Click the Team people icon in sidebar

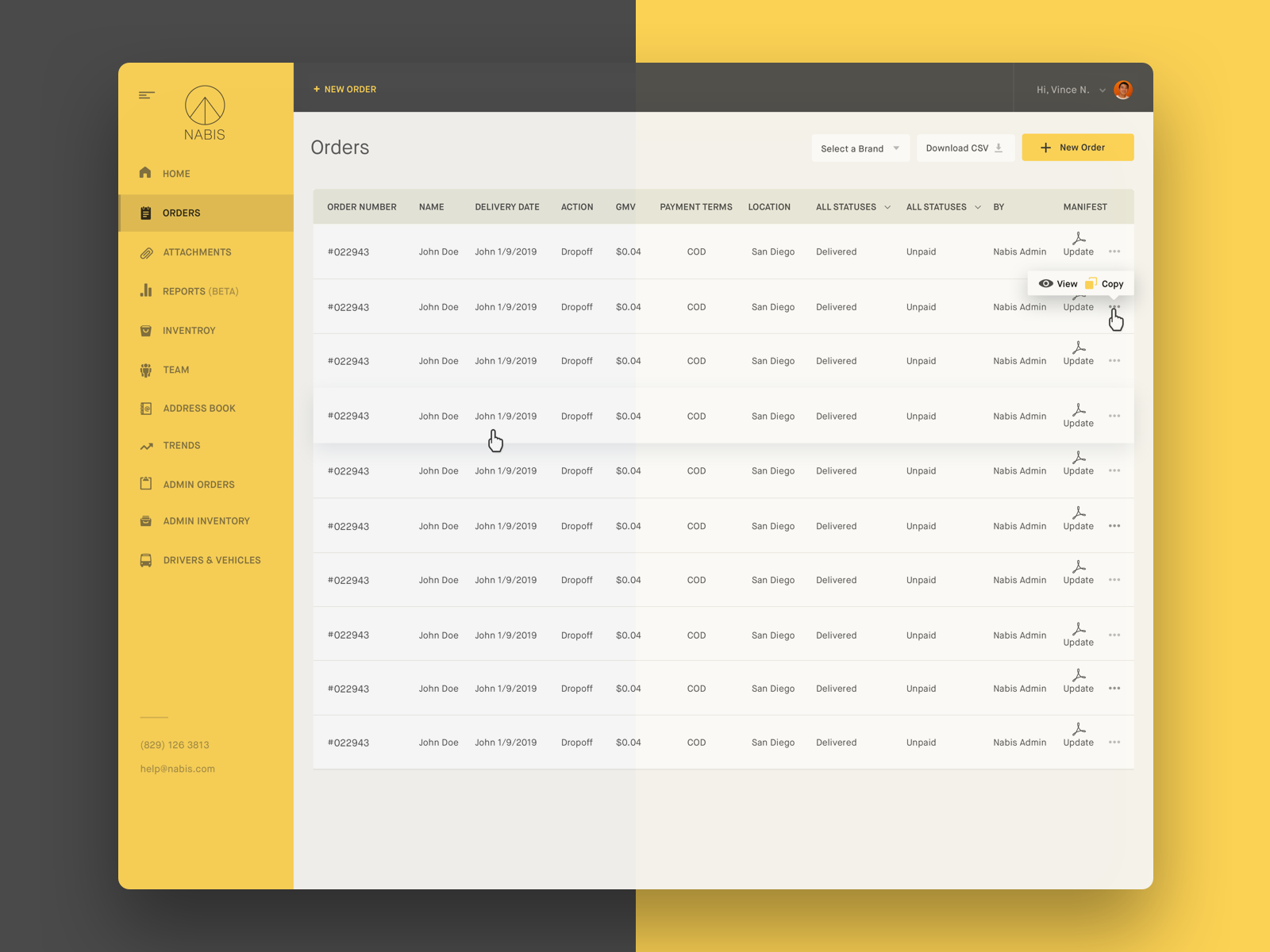[x=146, y=370]
